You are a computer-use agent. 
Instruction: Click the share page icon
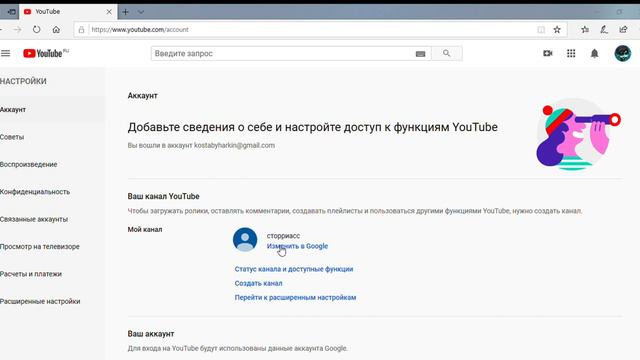click(x=623, y=29)
